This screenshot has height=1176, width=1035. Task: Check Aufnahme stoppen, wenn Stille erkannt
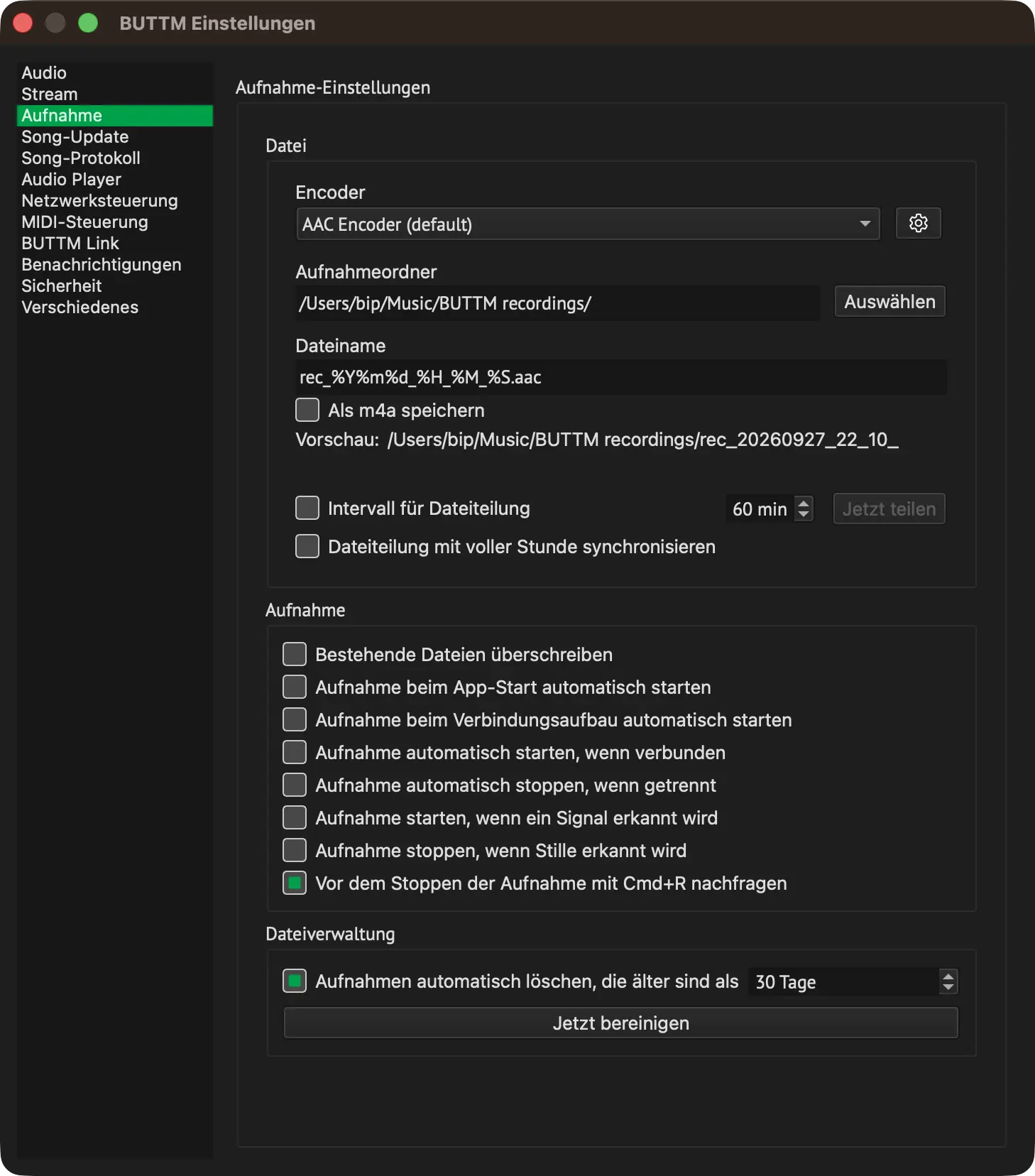pyautogui.click(x=295, y=850)
